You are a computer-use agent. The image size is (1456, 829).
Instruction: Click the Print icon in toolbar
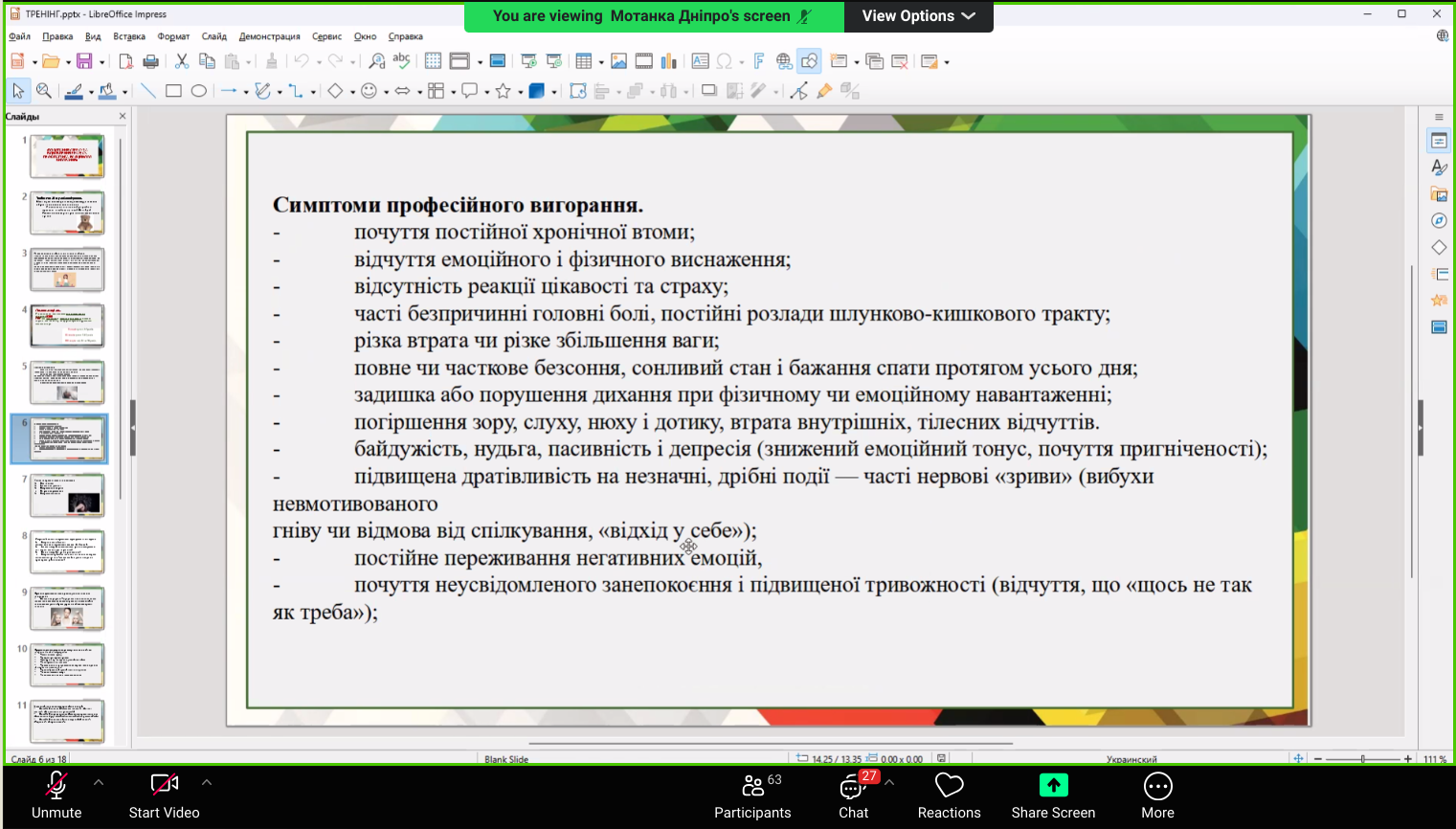point(150,61)
